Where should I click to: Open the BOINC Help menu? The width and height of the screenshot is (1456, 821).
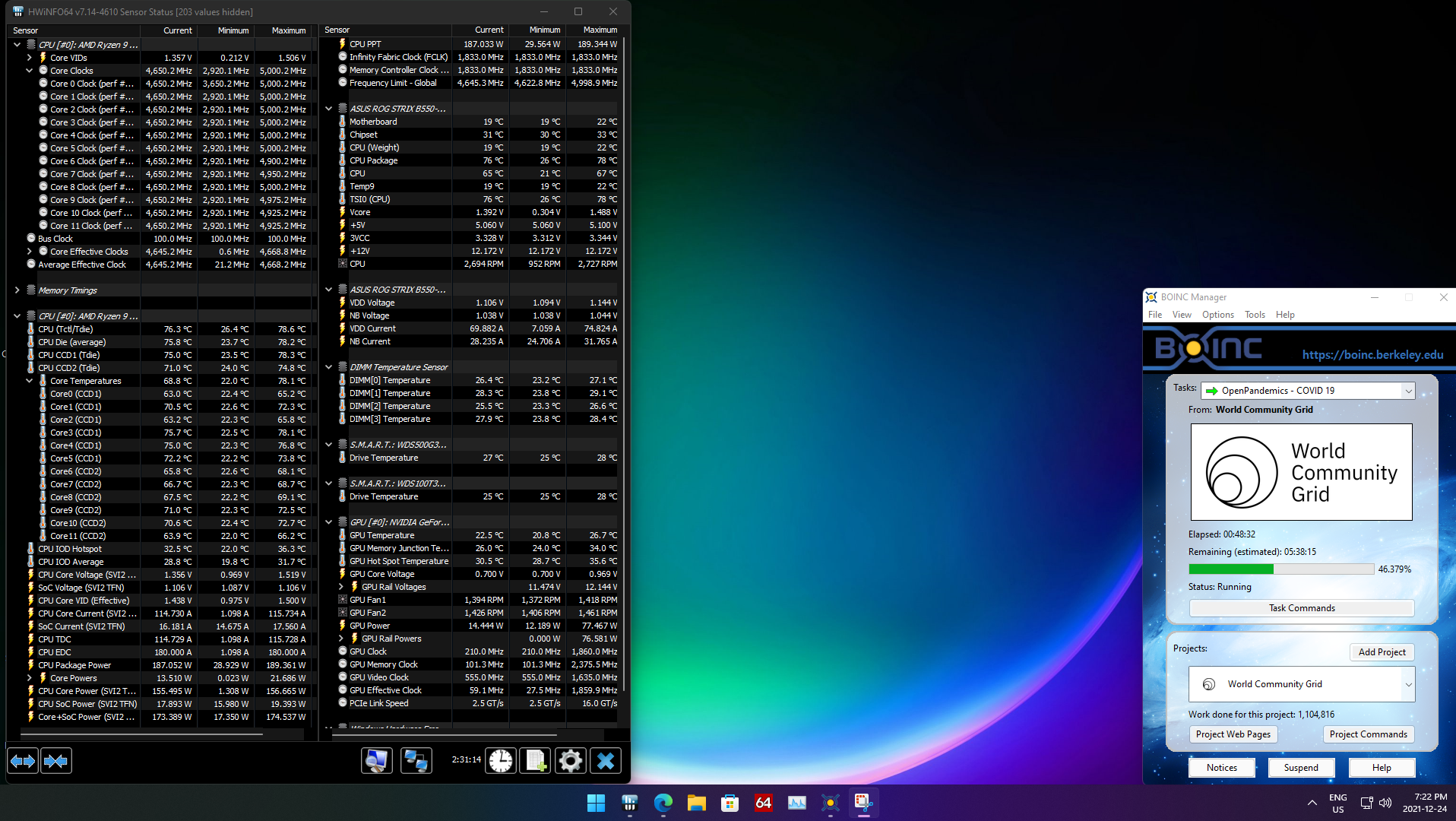click(1285, 315)
